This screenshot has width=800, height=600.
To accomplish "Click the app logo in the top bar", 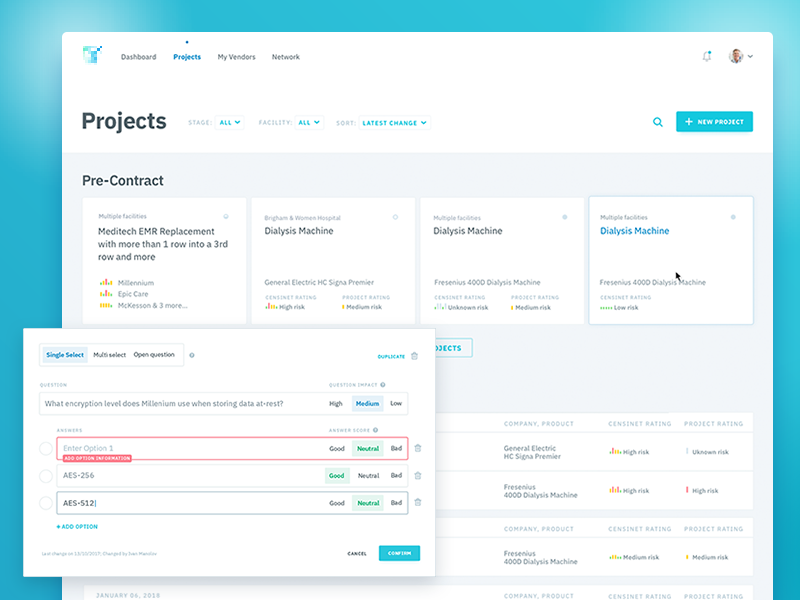I will tap(92, 53).
